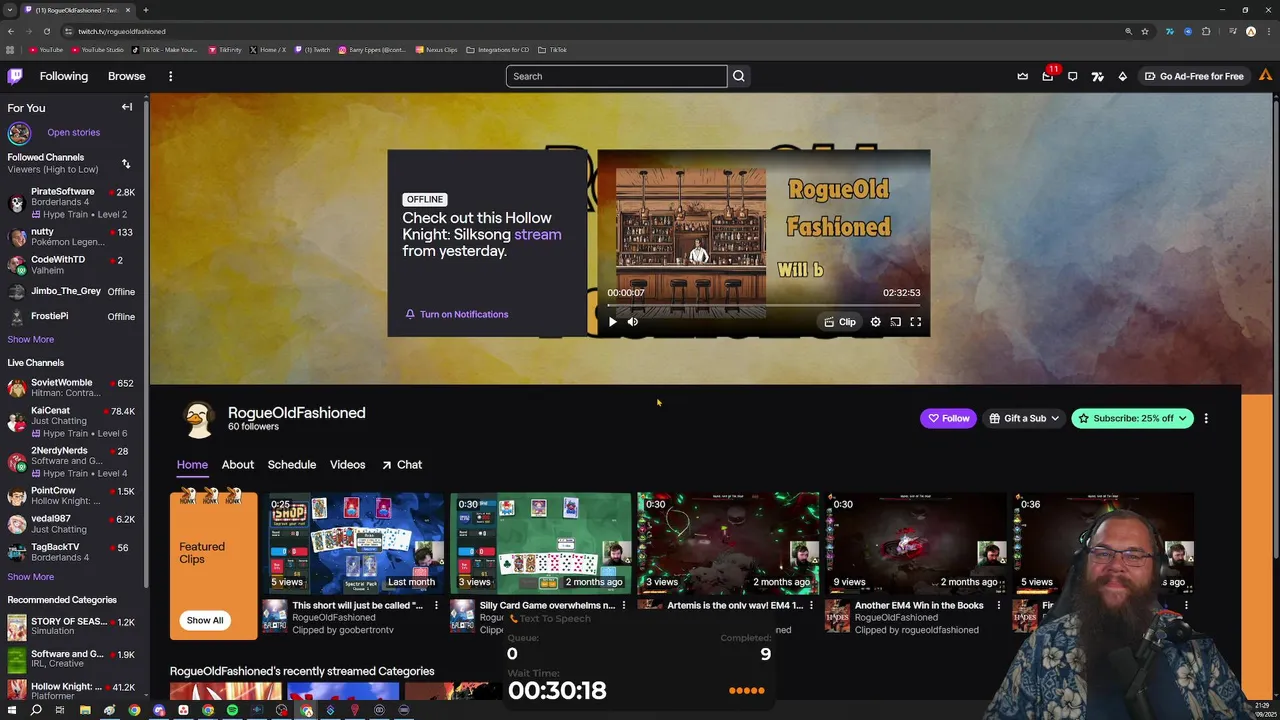Click Show All featured clips button
This screenshot has height=720, width=1280.
205,620
